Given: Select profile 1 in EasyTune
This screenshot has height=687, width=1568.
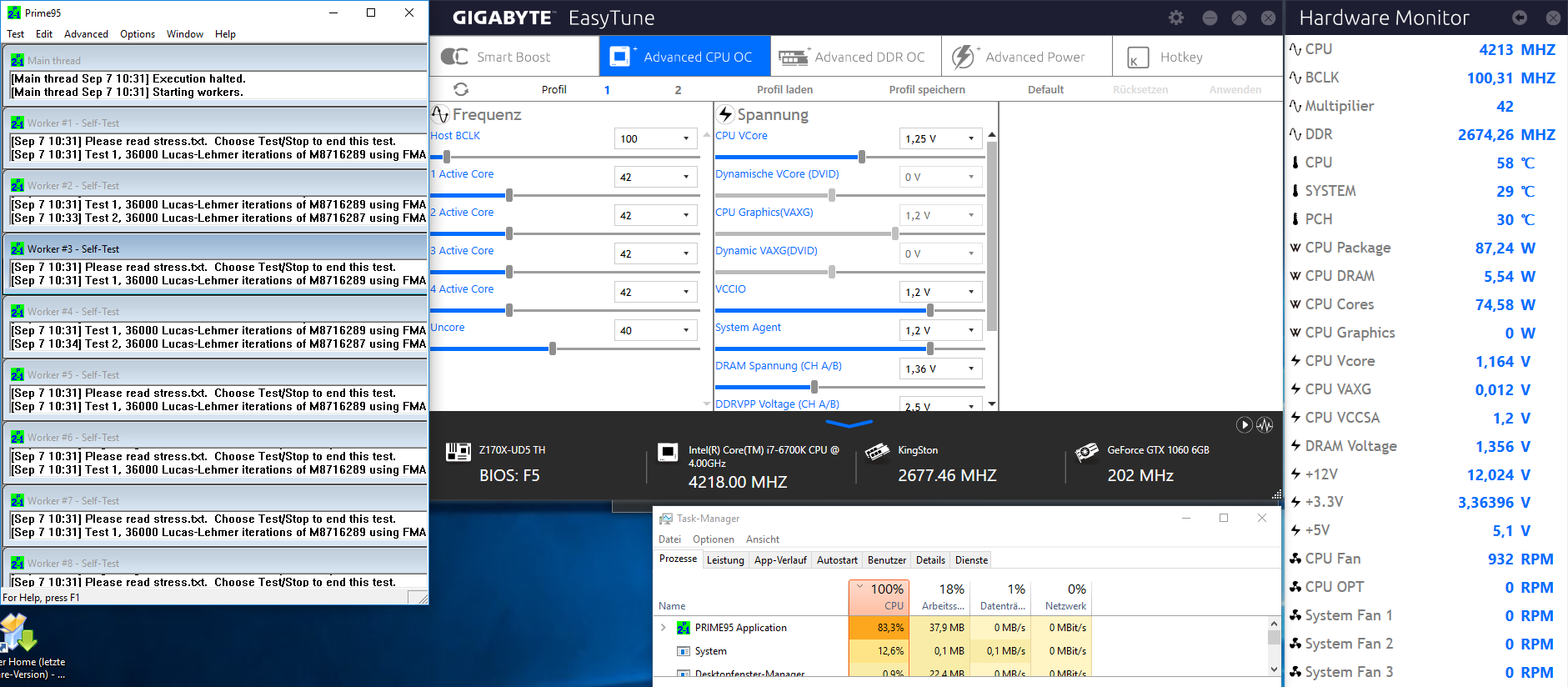Looking at the screenshot, I should click(x=607, y=89).
